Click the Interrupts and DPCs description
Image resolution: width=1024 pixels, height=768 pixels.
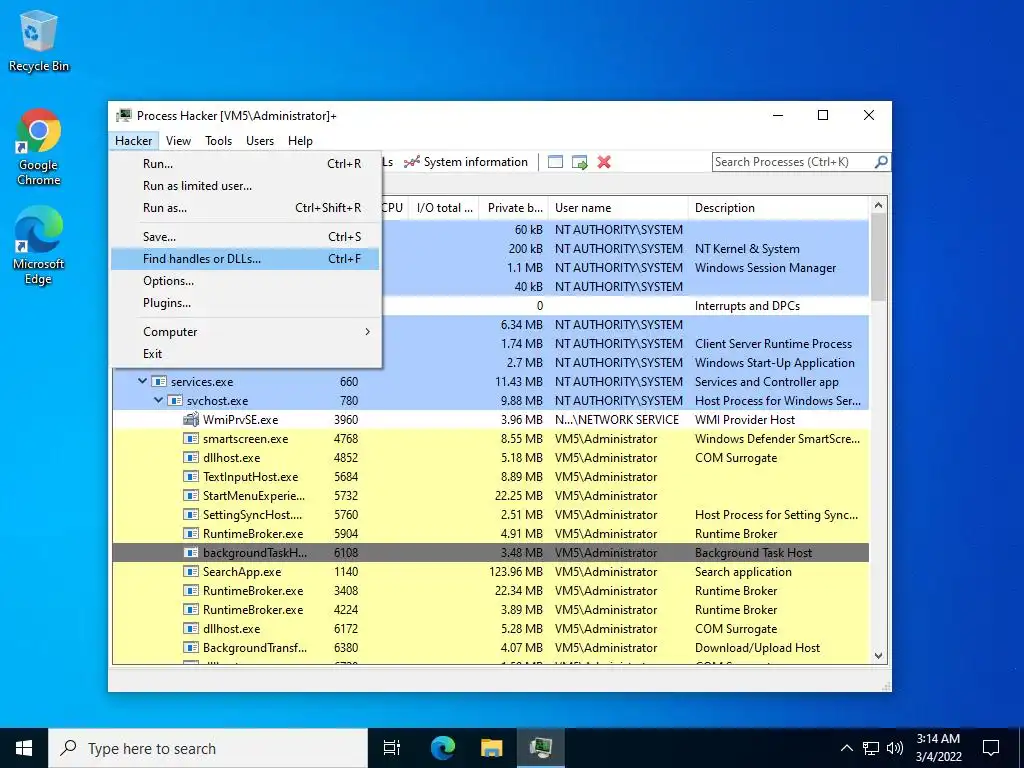[747, 306]
